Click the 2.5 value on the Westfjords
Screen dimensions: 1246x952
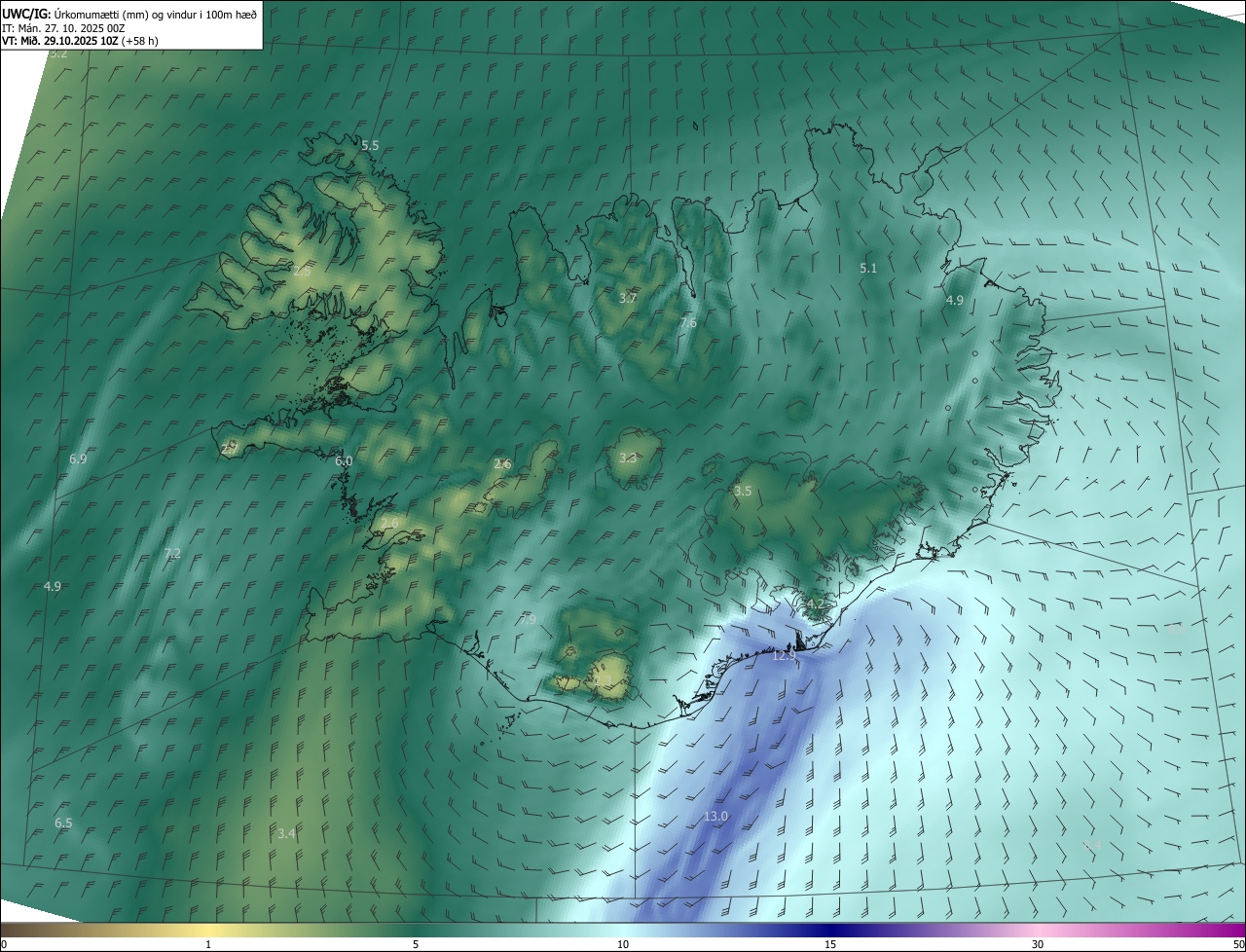pyautogui.click(x=302, y=272)
